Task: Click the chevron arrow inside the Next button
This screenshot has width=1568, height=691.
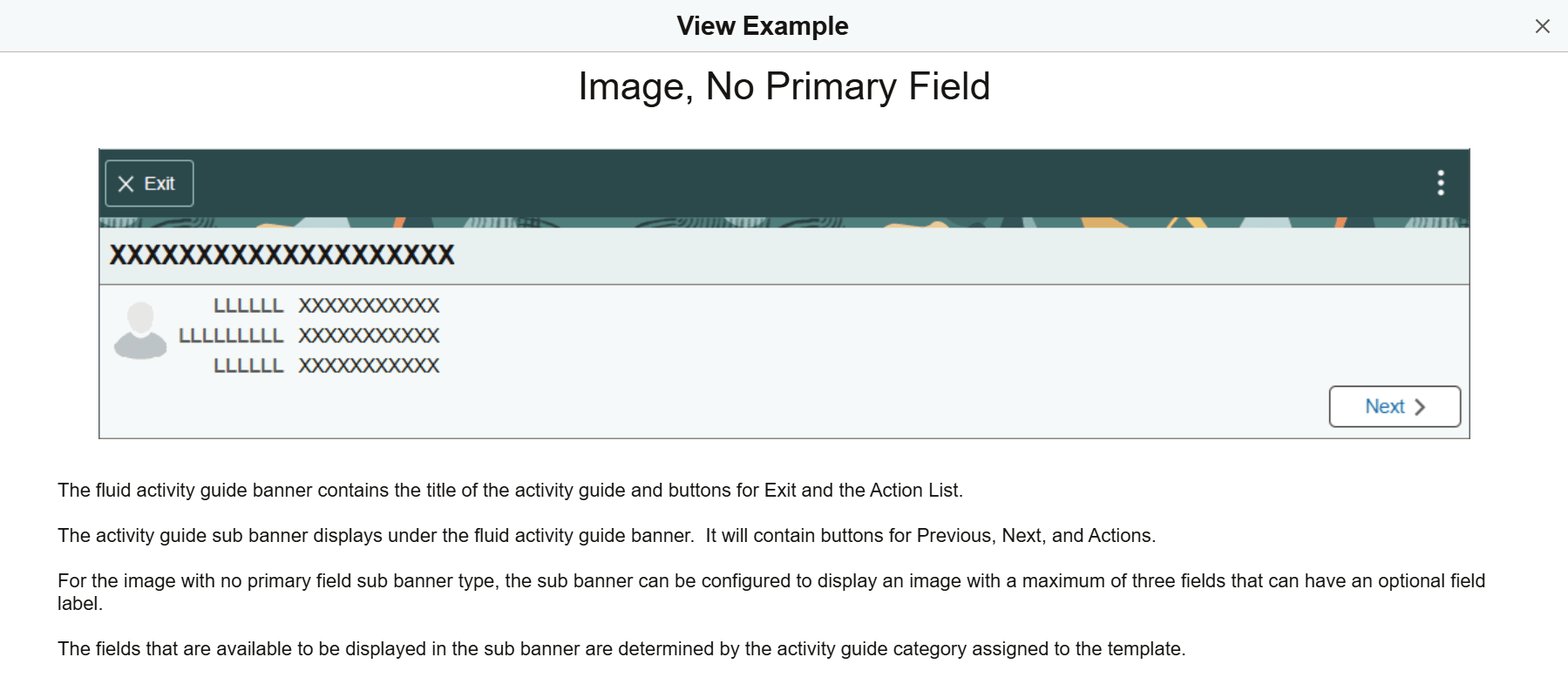Action: pyautogui.click(x=1421, y=406)
